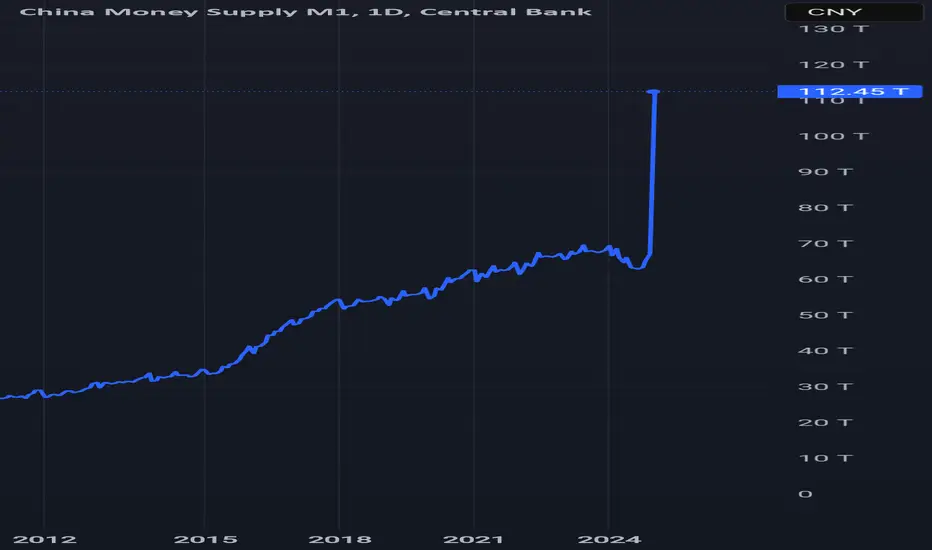Image resolution: width=932 pixels, height=550 pixels.
Task: Click the 60 T price axis label
Action: 826,279
